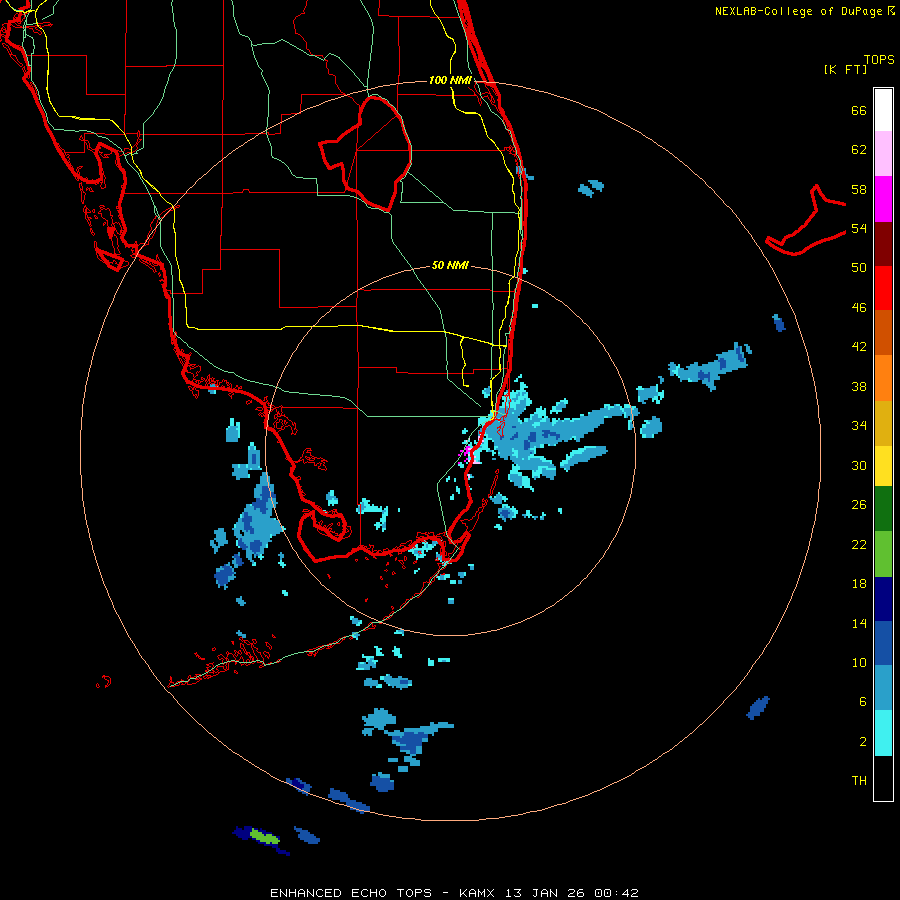Viewport: 900px width, 900px height.
Task: Click the yellow 30 kft legend swatch
Action: 883,465
